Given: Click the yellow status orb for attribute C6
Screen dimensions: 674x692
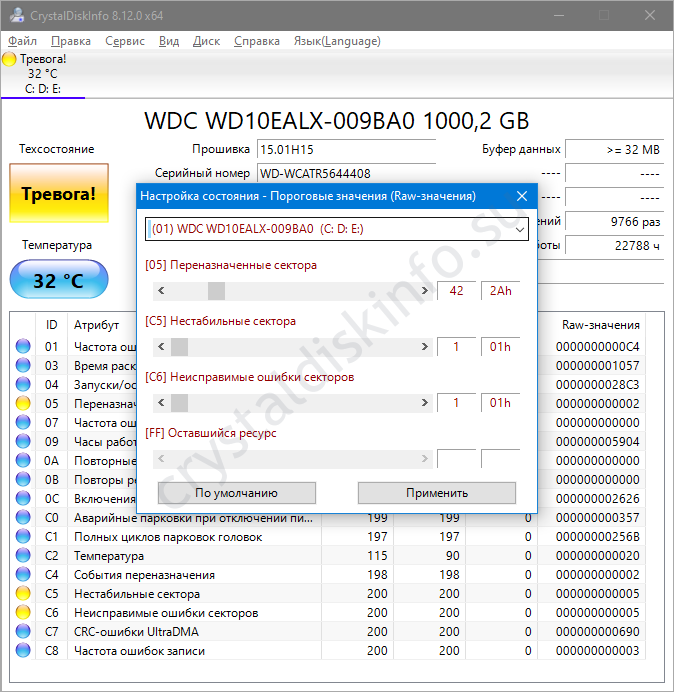Looking at the screenshot, I should tap(23, 612).
